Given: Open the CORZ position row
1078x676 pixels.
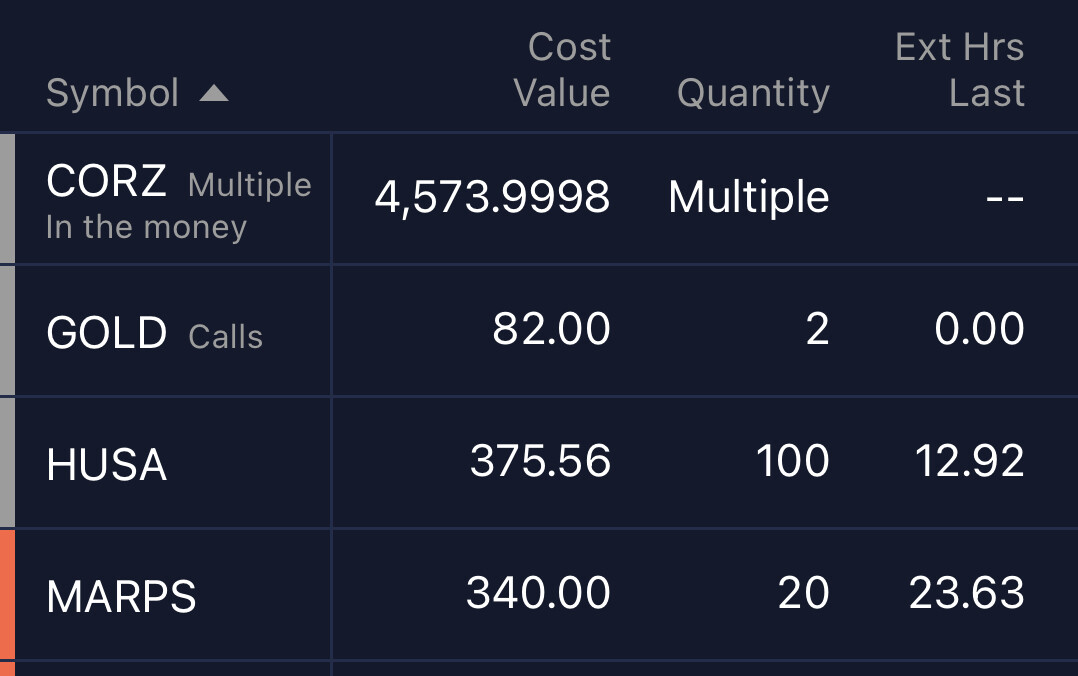Looking at the screenshot, I should coord(539,198).
